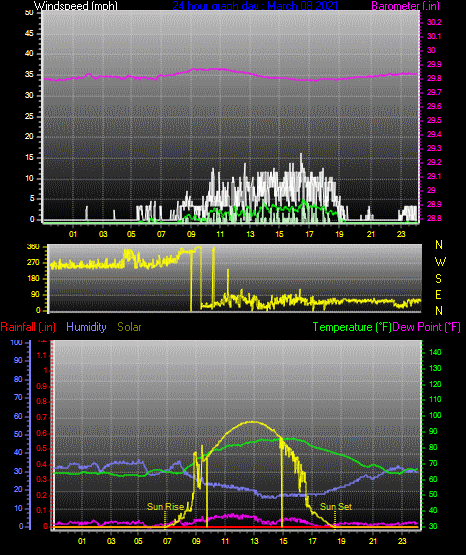Click hour '23' under the windspeed chart

coord(401,234)
